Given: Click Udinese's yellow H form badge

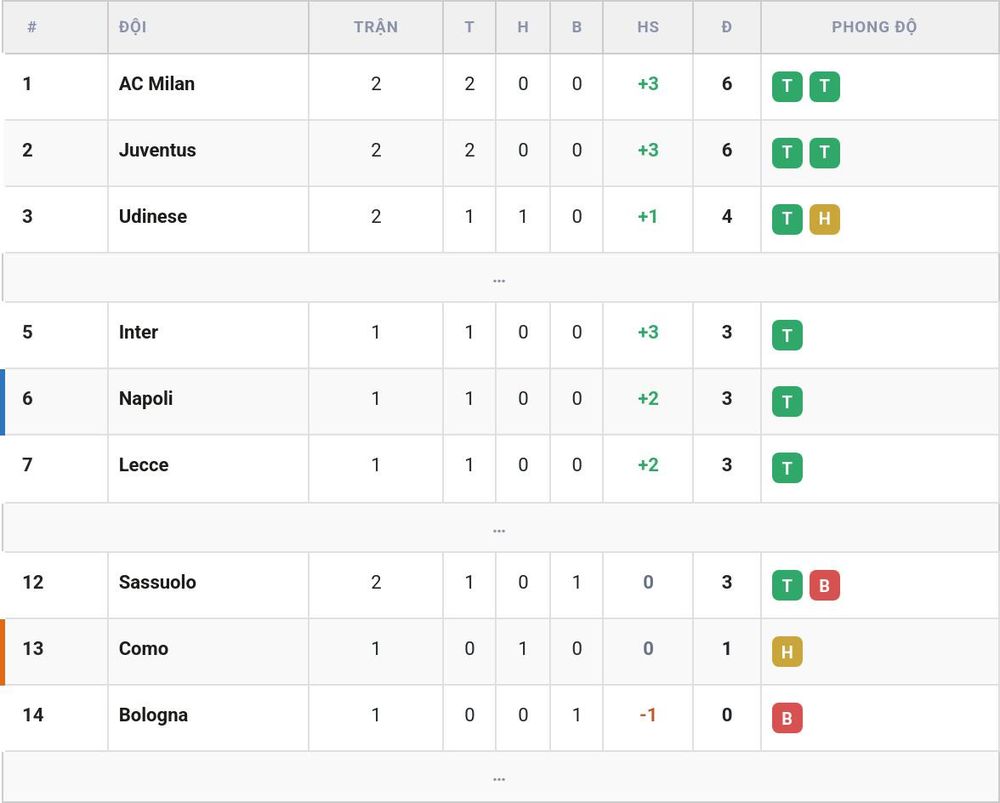Looking at the screenshot, I should (824, 219).
